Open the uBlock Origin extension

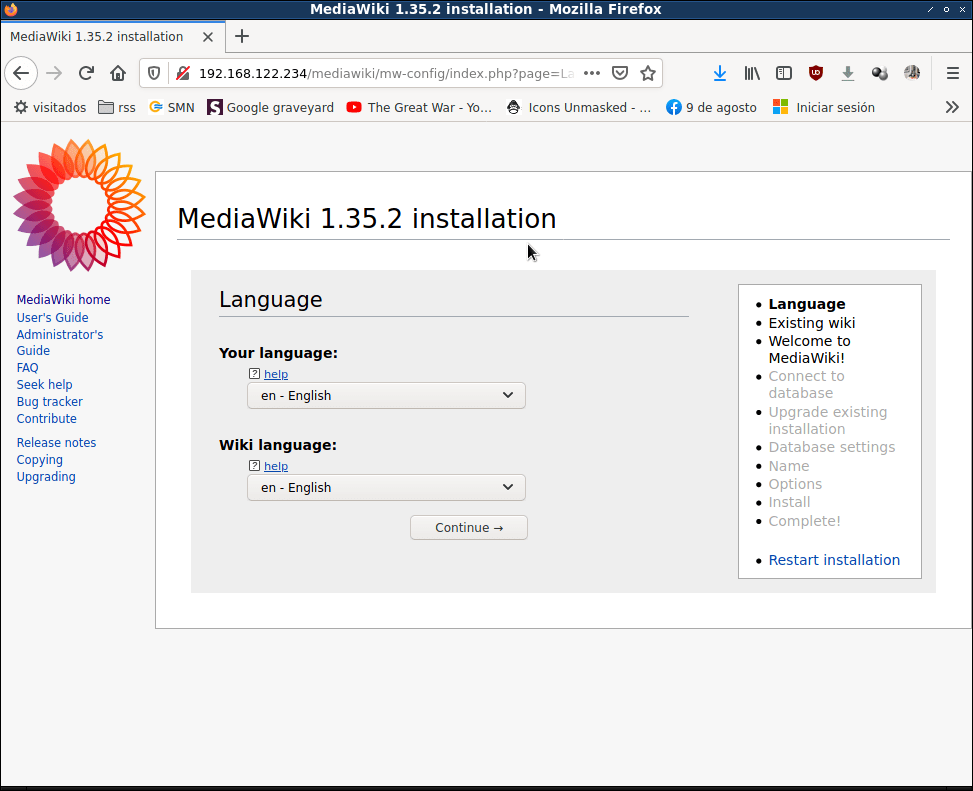(816, 73)
